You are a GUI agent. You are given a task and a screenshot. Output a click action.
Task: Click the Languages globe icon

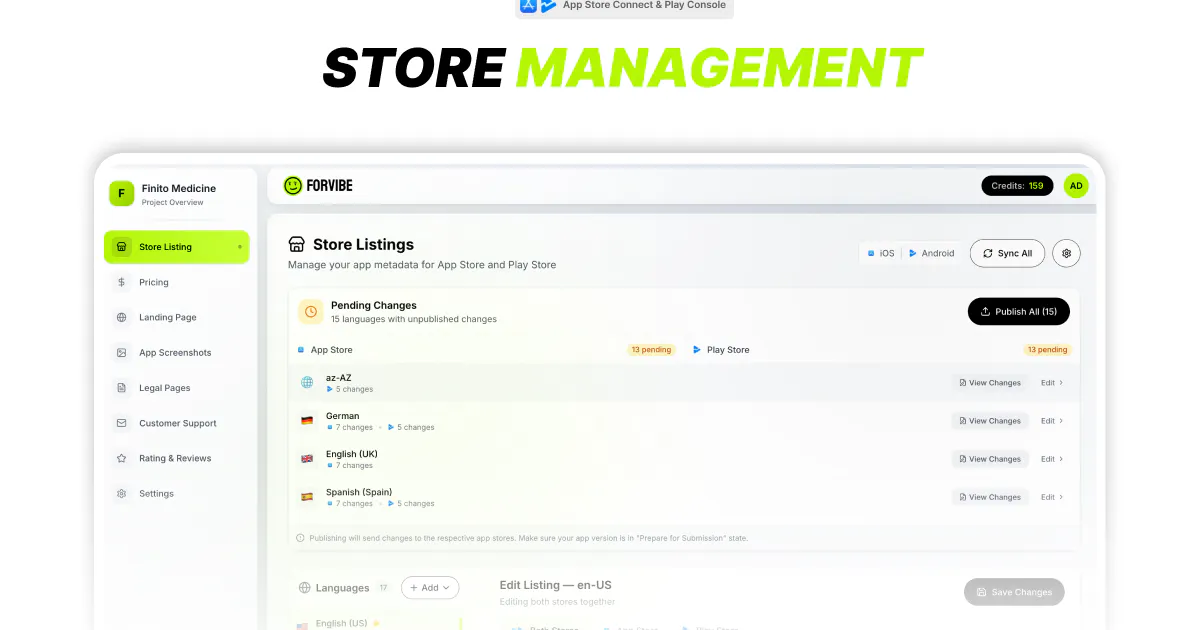(304, 588)
